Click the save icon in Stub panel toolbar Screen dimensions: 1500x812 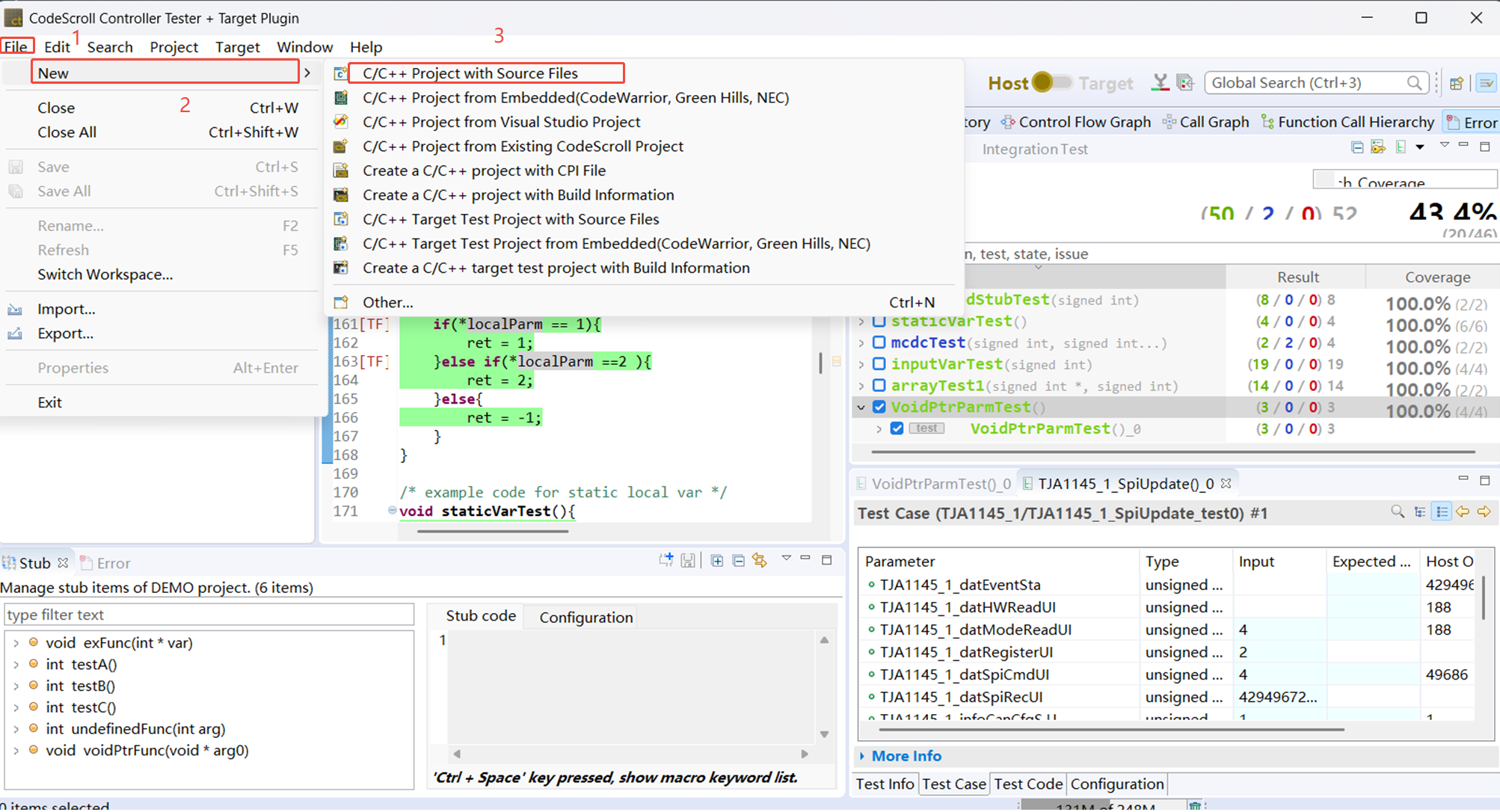pos(688,560)
